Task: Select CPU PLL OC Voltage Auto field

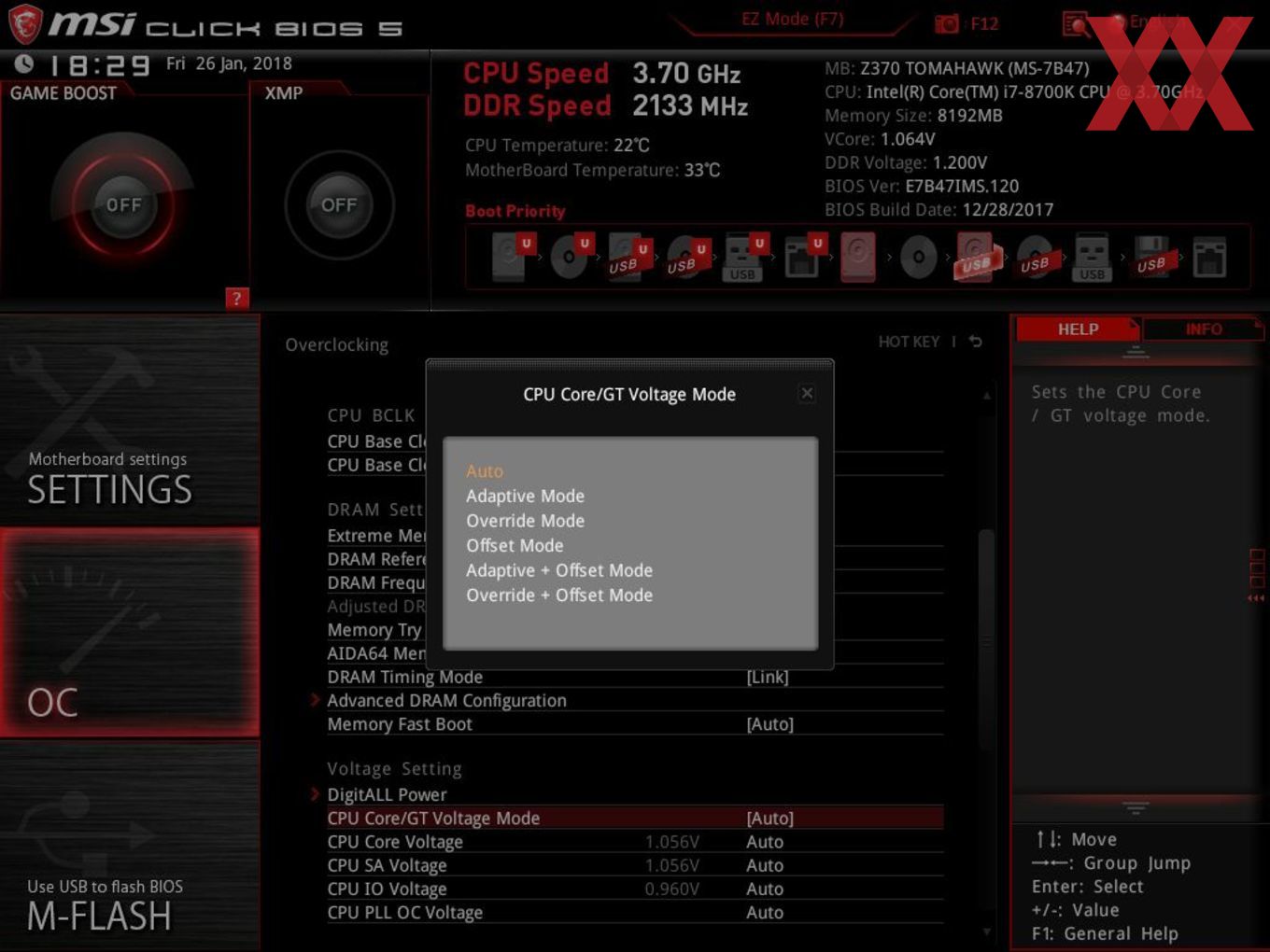Action: [765, 912]
